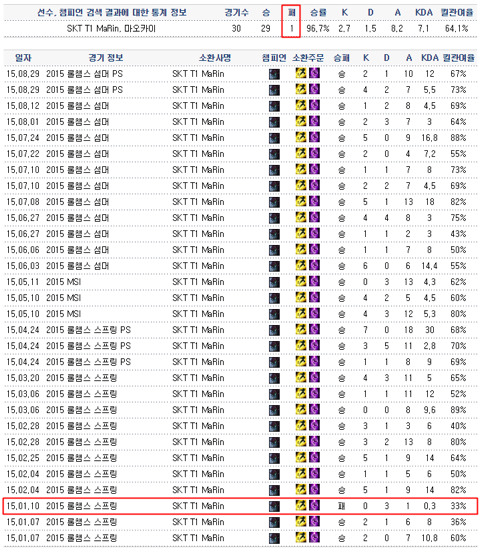Click the Maokai champion icon in the 15,08,12 row

(x=274, y=106)
